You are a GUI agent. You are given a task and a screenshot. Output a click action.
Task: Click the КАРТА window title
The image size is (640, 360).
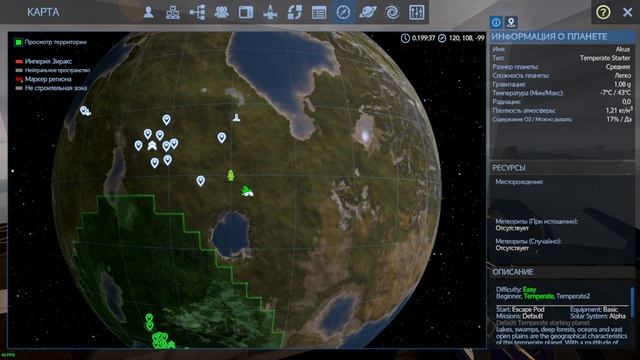(x=43, y=12)
